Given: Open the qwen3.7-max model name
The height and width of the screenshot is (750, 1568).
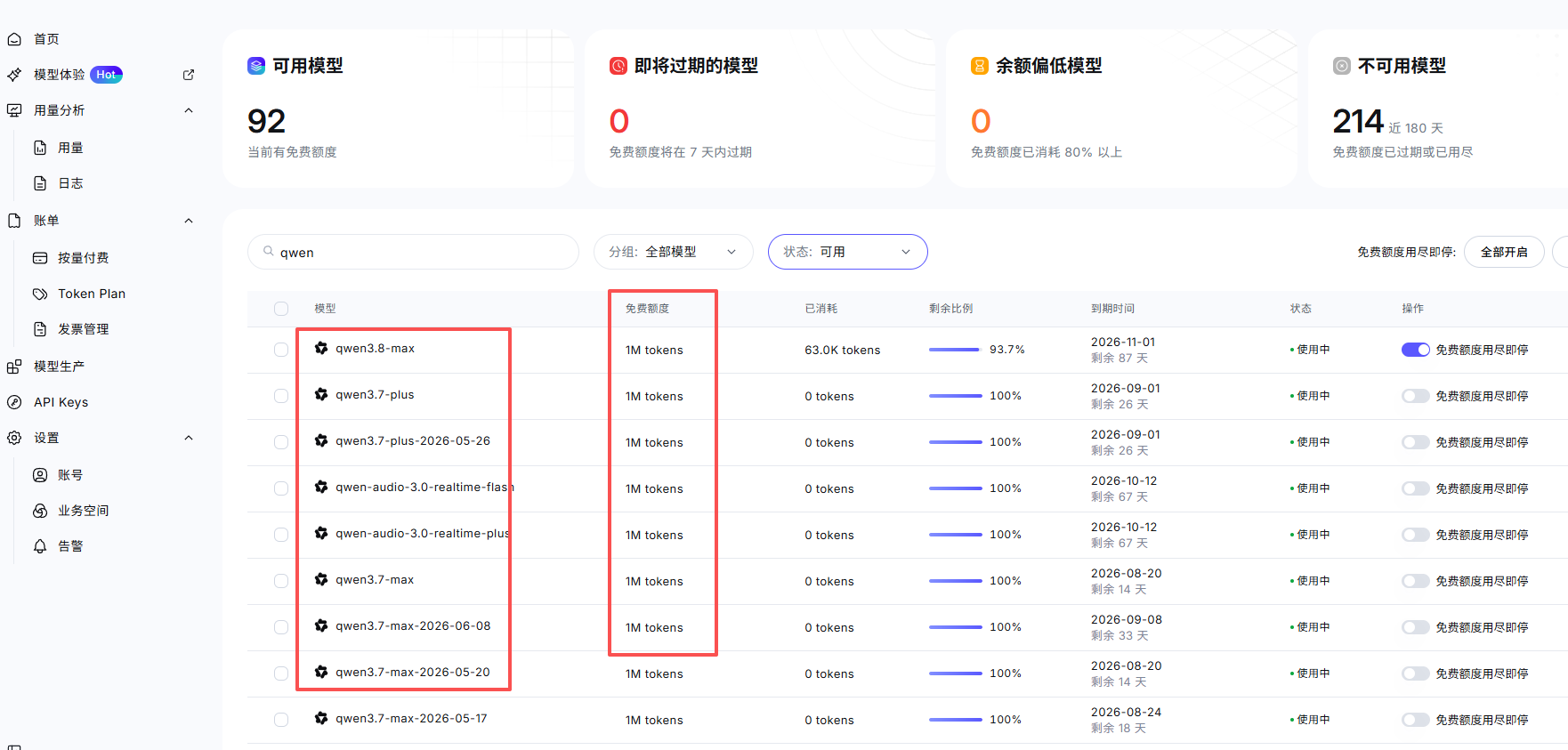Looking at the screenshot, I should pyautogui.click(x=375, y=580).
